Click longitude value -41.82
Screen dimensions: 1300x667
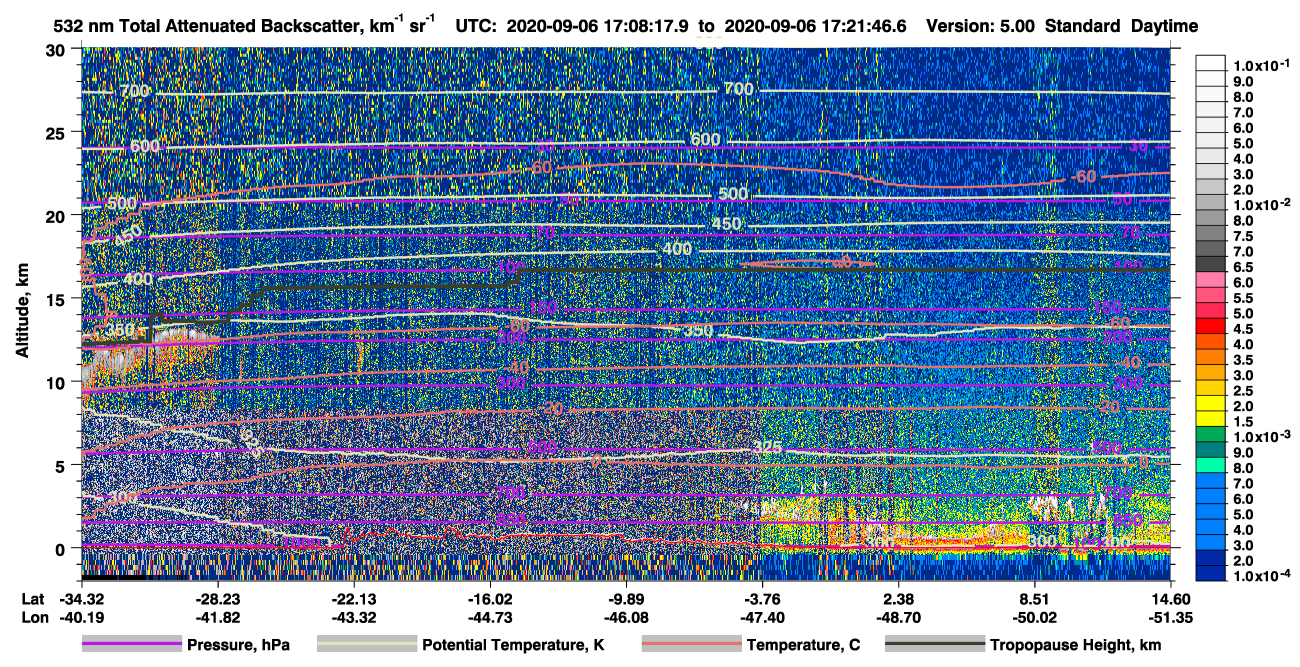[218, 618]
